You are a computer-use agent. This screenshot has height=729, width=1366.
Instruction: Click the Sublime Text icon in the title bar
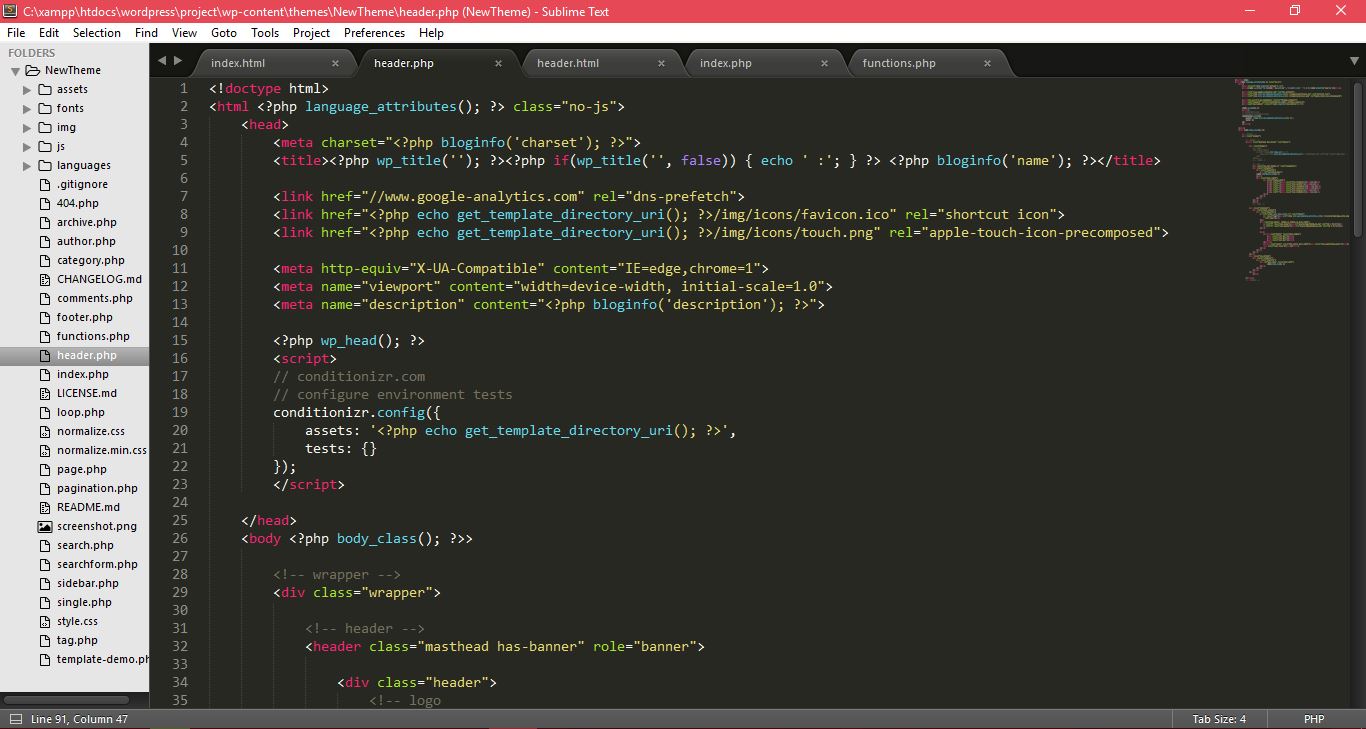click(10, 11)
